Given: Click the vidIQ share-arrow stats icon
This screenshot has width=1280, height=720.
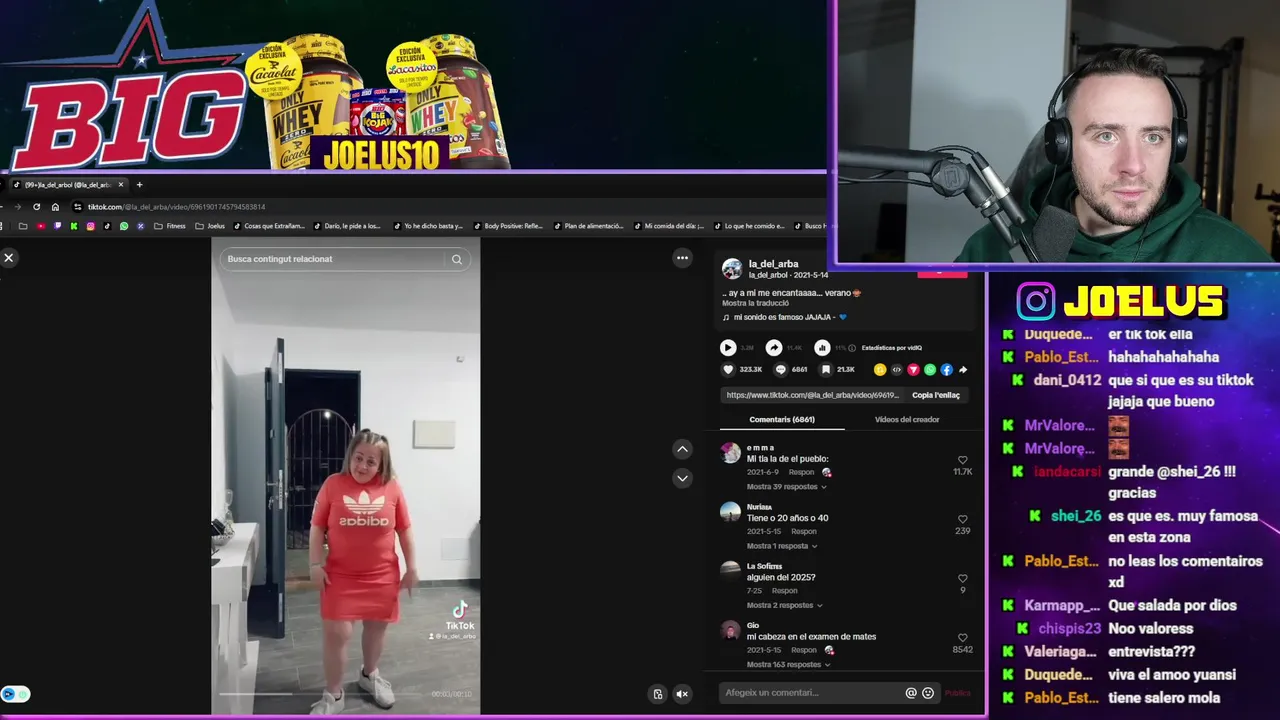Looking at the screenshot, I should 774,348.
